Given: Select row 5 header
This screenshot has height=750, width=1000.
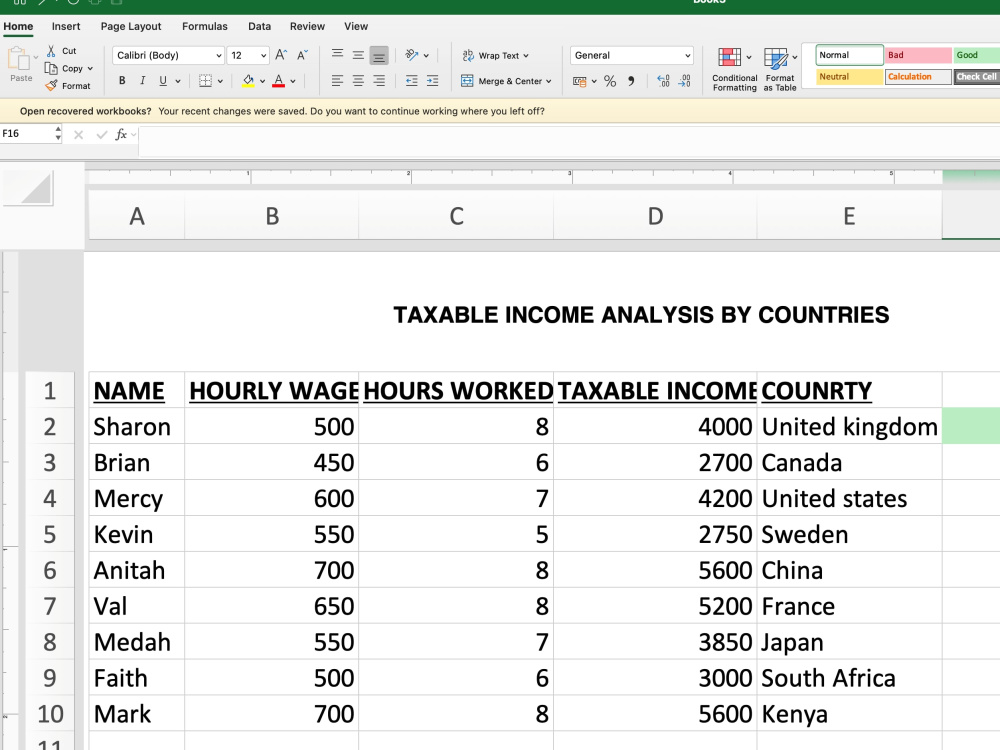Looking at the screenshot, I should [x=50, y=534].
